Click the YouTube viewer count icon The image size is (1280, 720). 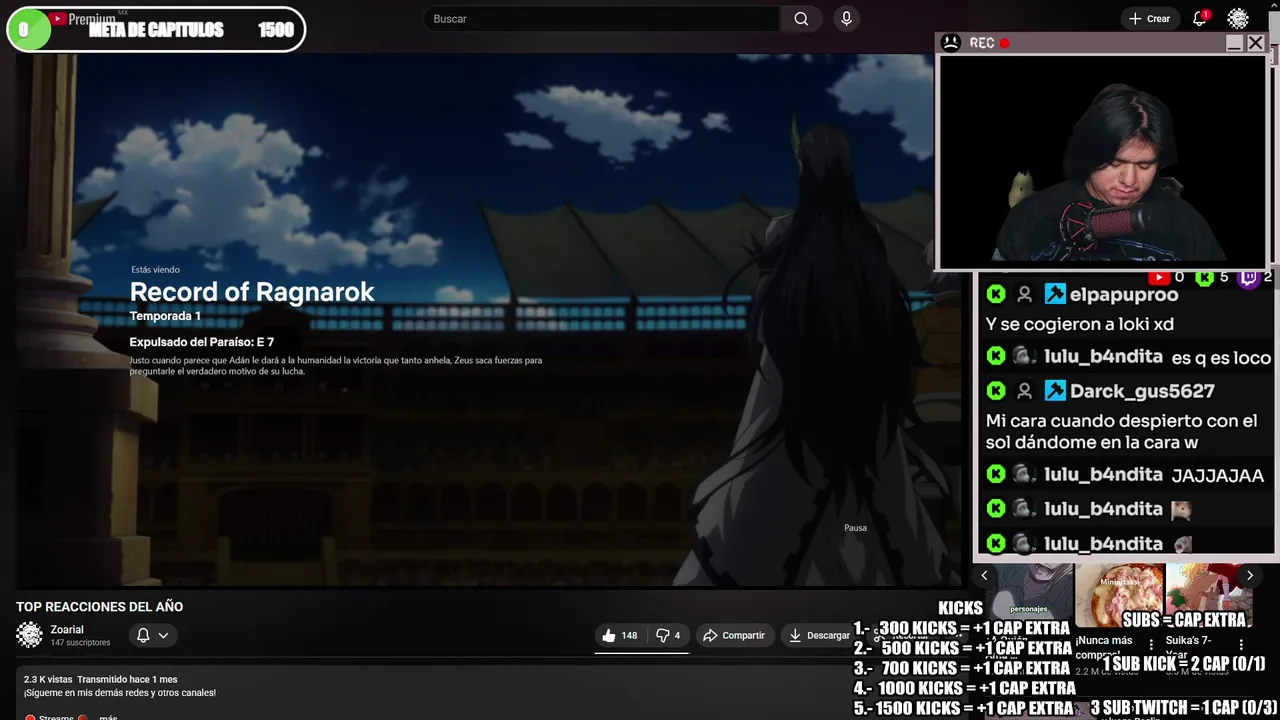(x=1159, y=277)
